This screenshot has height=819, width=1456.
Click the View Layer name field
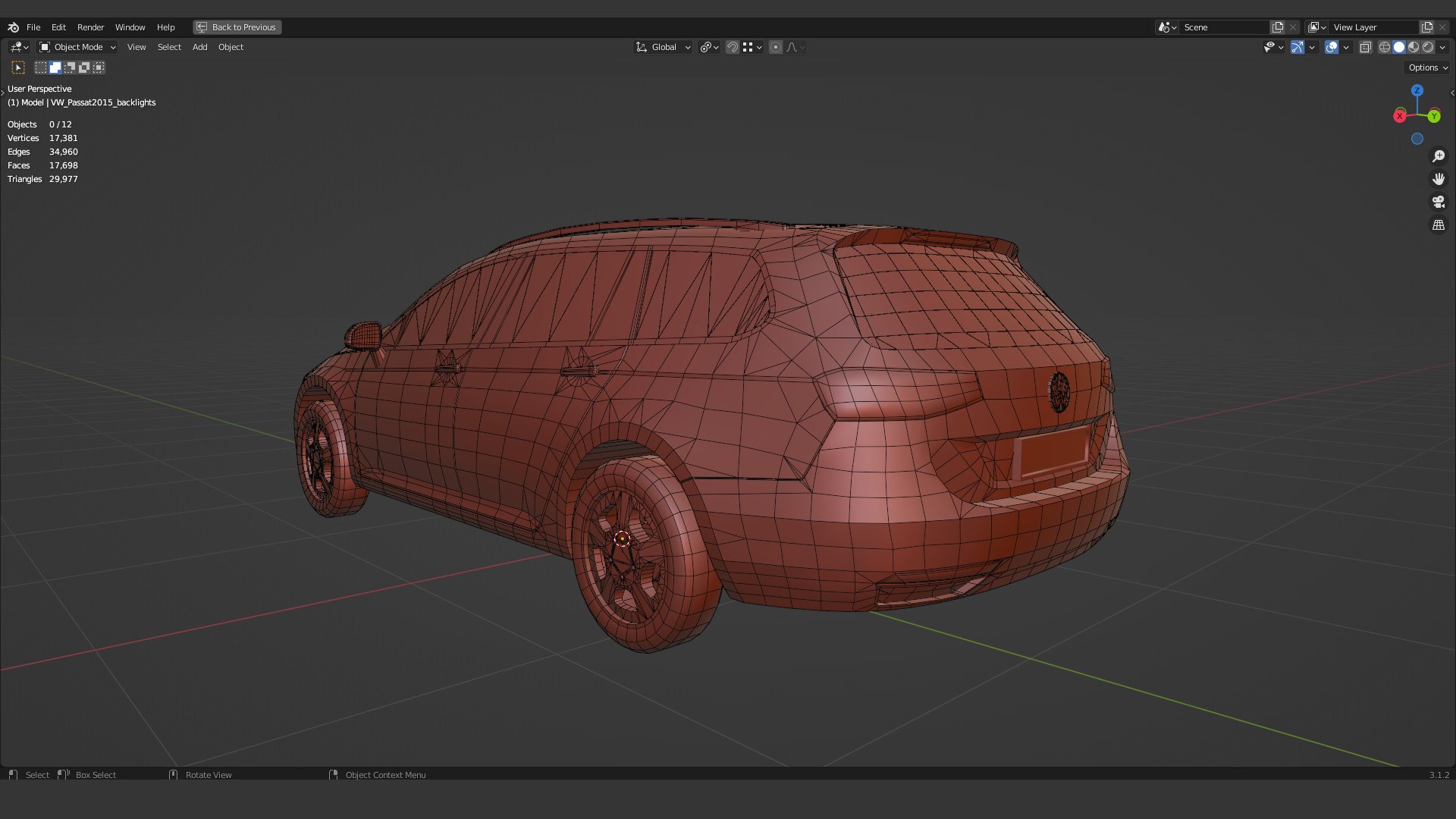click(x=1374, y=27)
